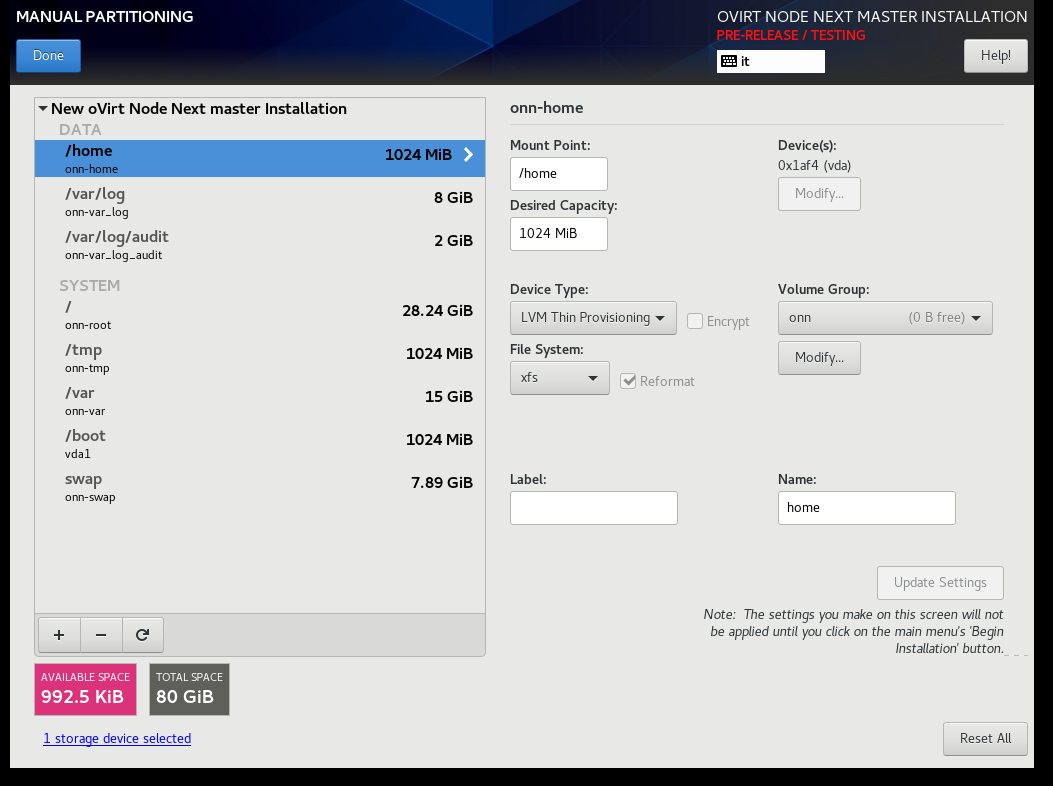This screenshot has height=786, width=1053.
Task: Click the Help! button
Action: (x=995, y=56)
